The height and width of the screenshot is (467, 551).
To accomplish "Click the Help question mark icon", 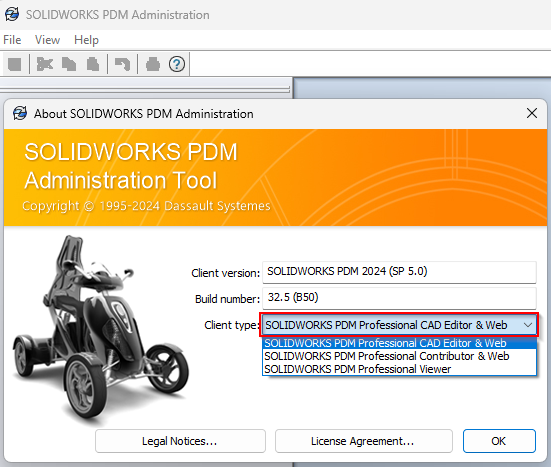I will pos(177,64).
